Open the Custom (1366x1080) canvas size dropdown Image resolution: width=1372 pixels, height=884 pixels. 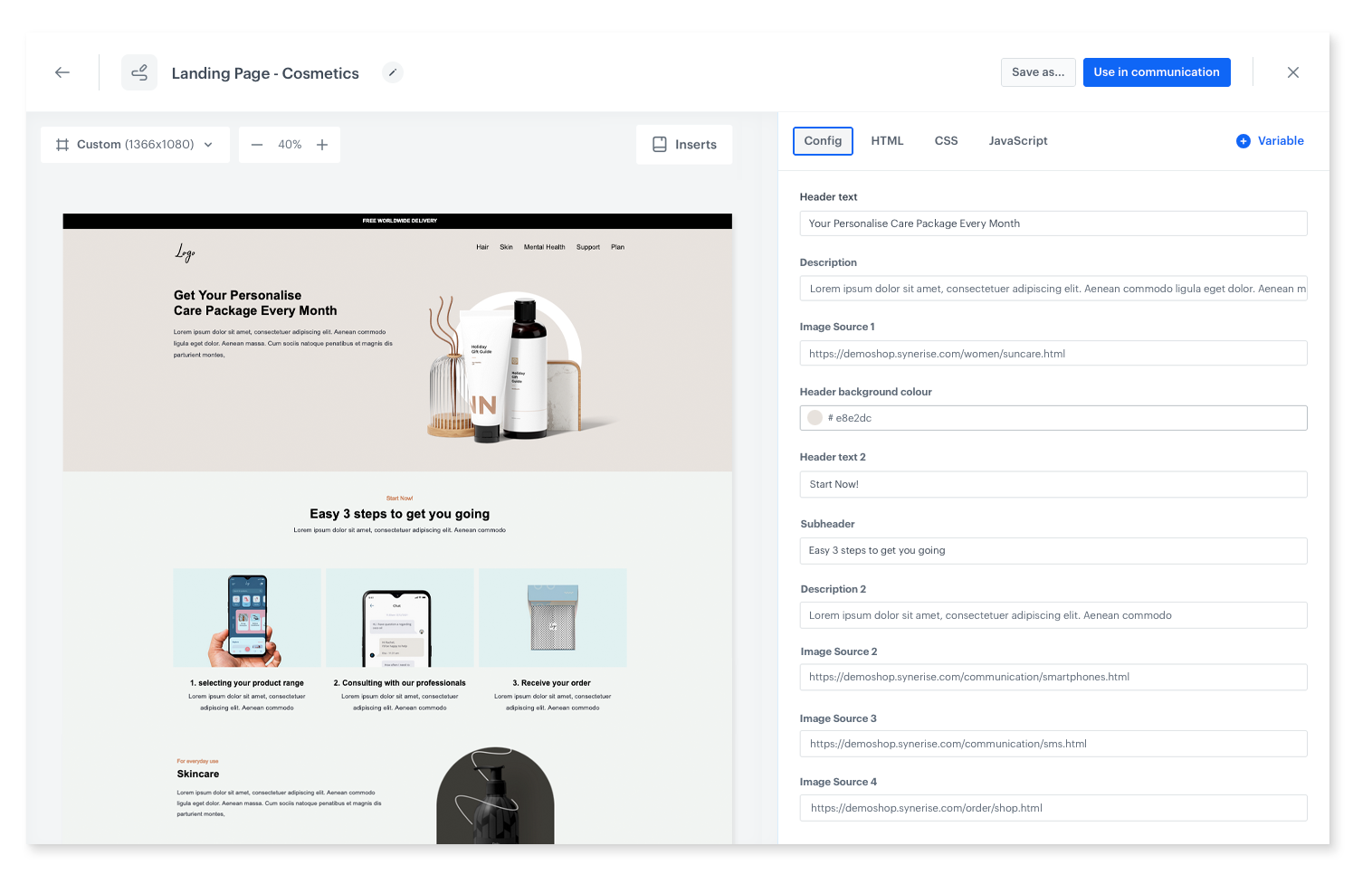click(135, 144)
